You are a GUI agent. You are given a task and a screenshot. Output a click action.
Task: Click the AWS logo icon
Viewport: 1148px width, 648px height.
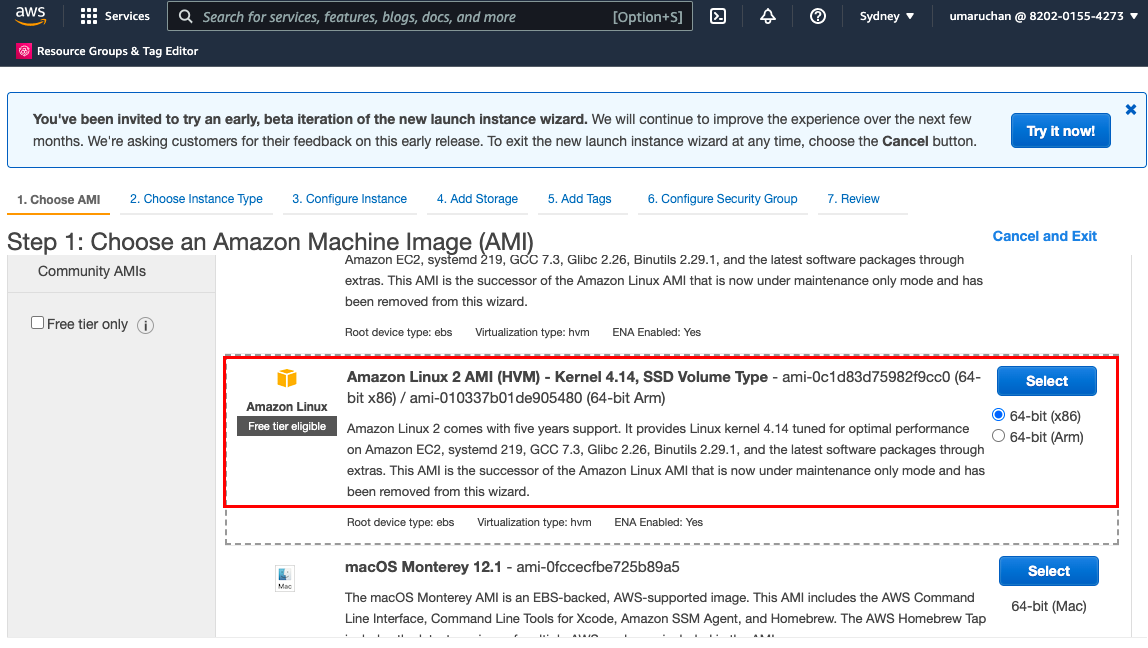30,17
